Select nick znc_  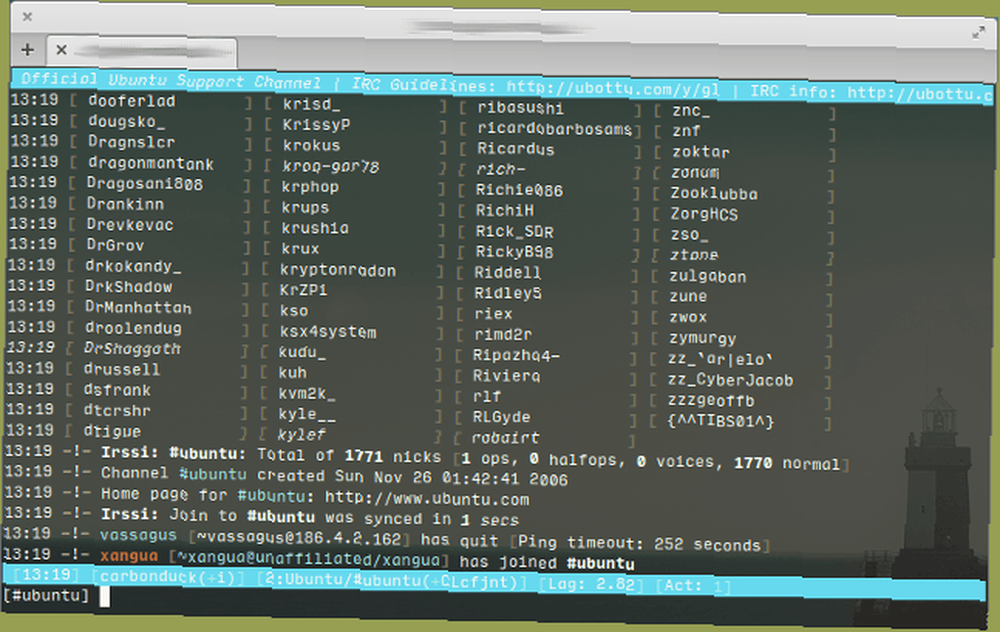click(691, 110)
